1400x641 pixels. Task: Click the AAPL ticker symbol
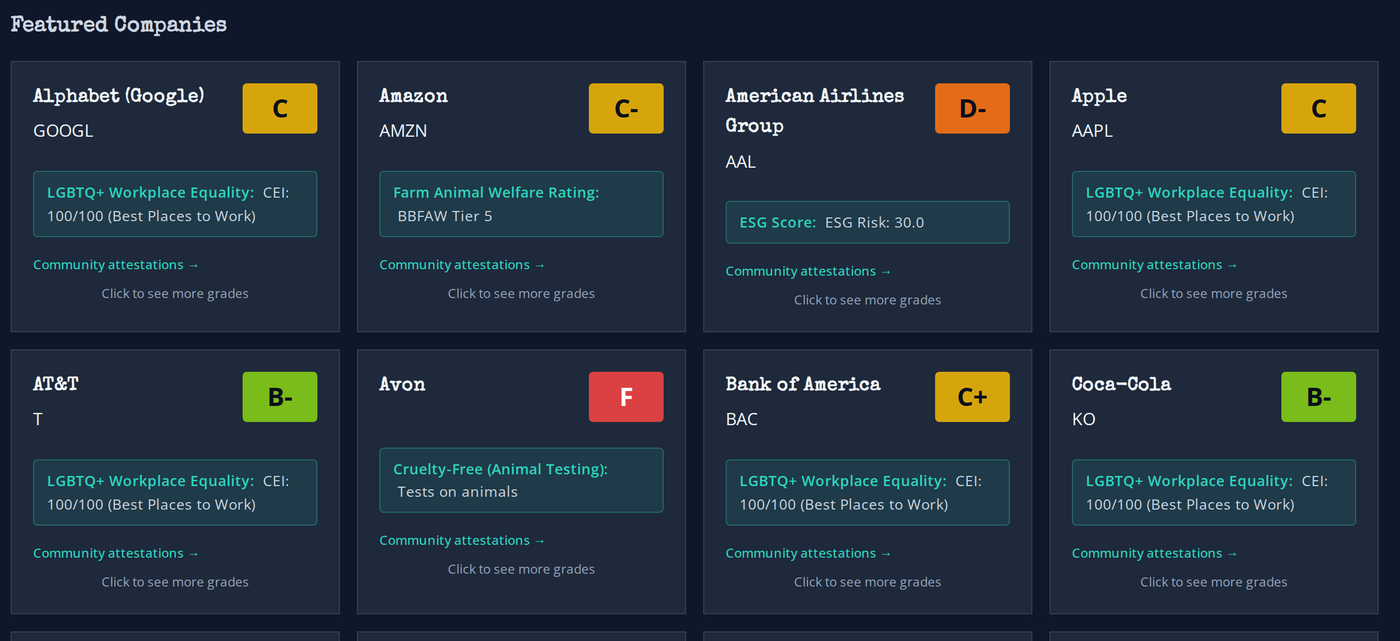tap(1092, 130)
